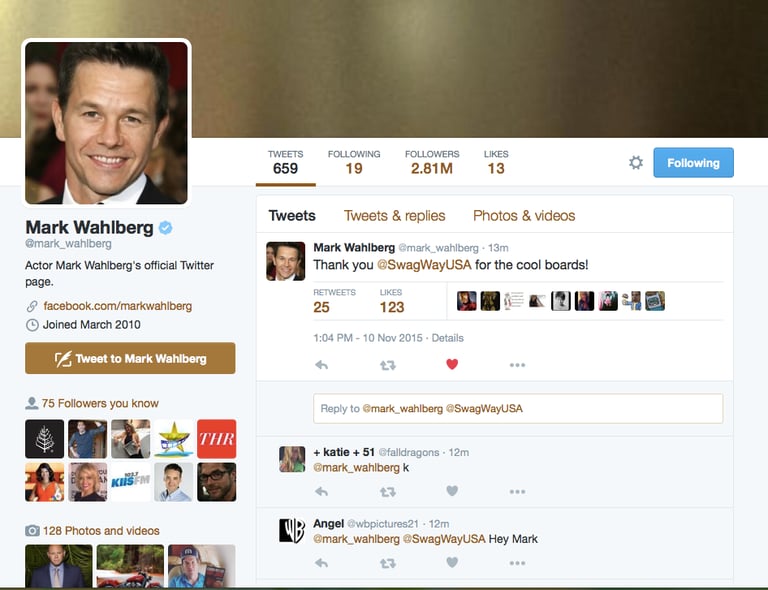Switch to Photos & videos tab

click(524, 216)
